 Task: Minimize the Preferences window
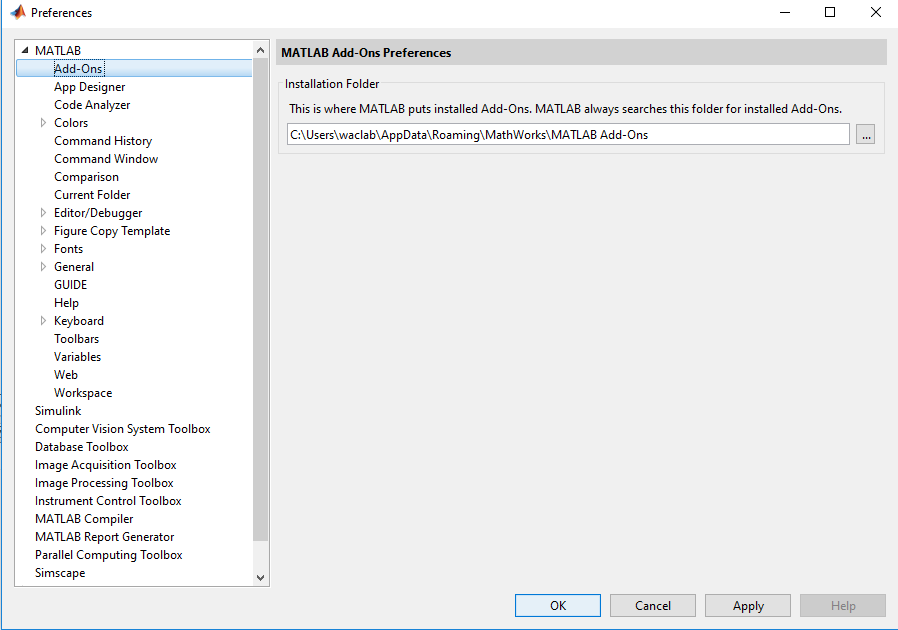785,12
